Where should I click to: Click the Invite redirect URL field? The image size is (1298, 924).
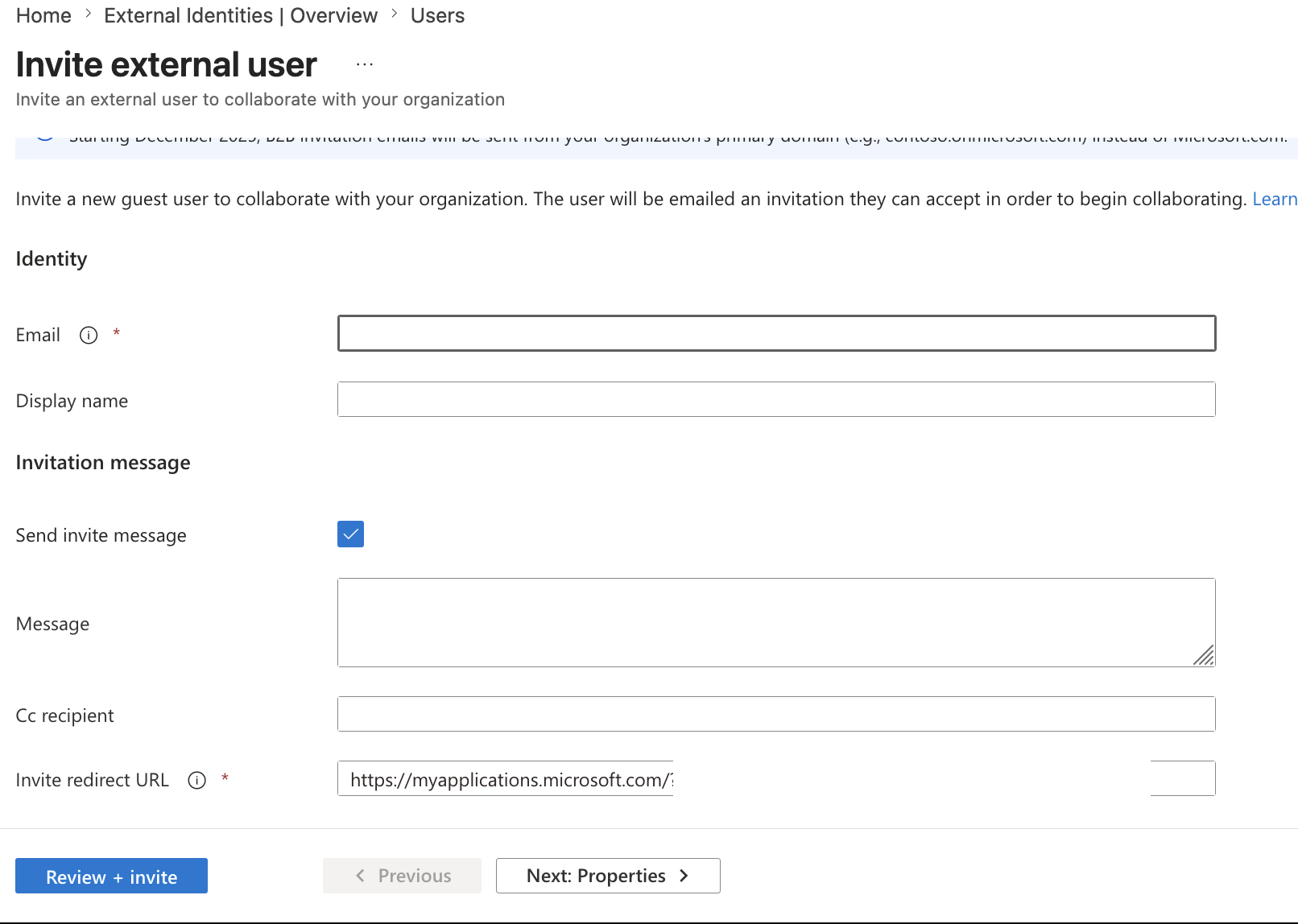coord(776,778)
